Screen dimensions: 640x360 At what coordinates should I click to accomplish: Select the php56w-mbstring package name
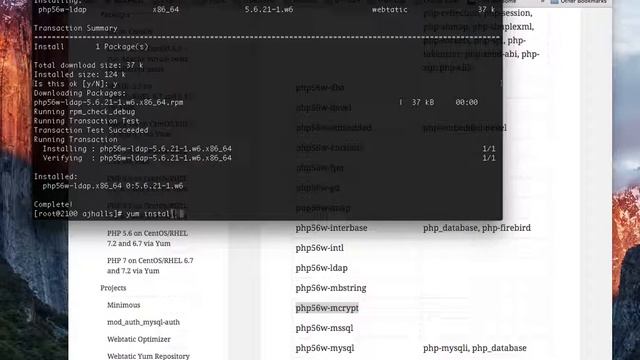coord(331,288)
